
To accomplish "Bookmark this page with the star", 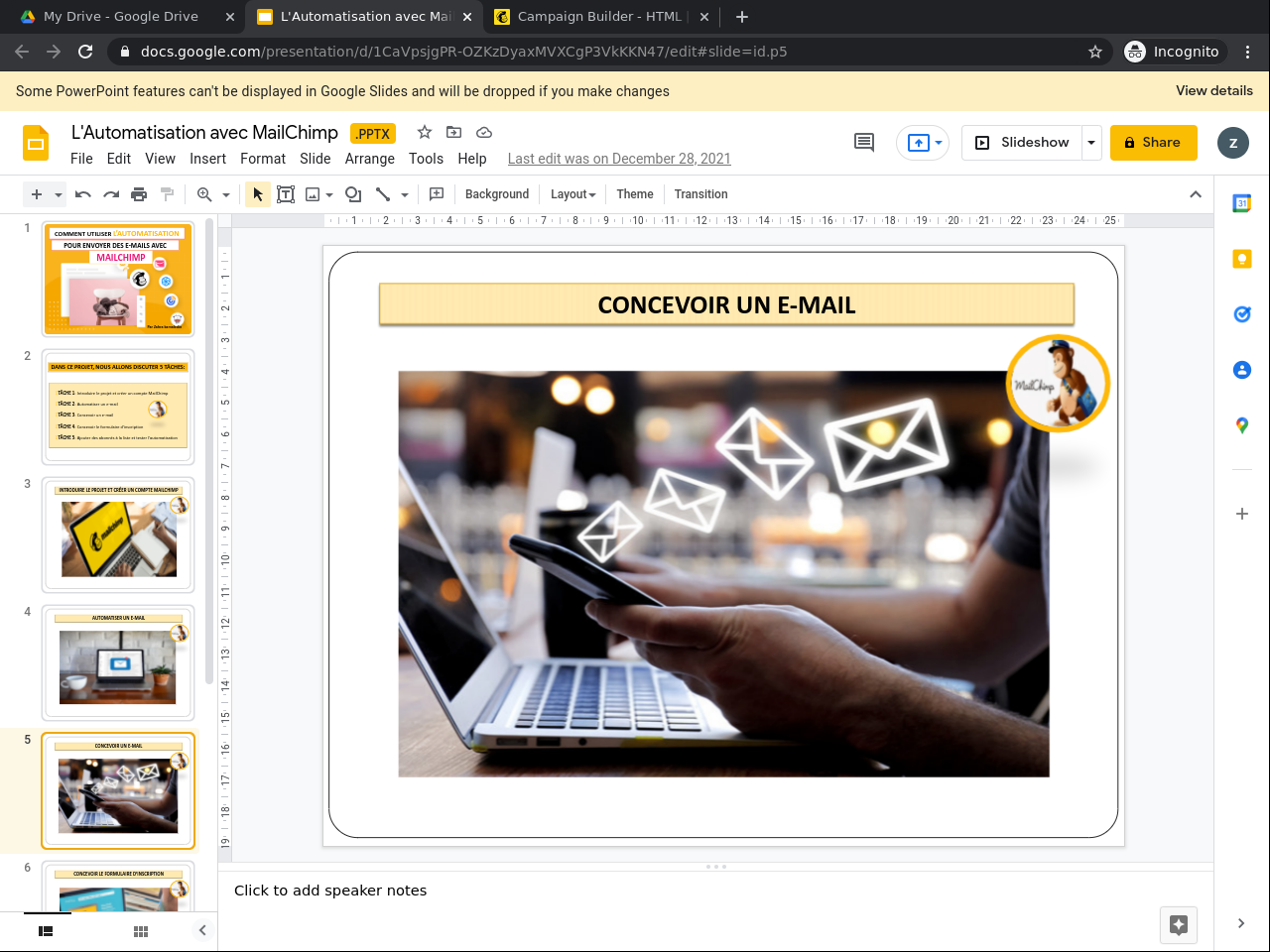I will (x=1095, y=52).
